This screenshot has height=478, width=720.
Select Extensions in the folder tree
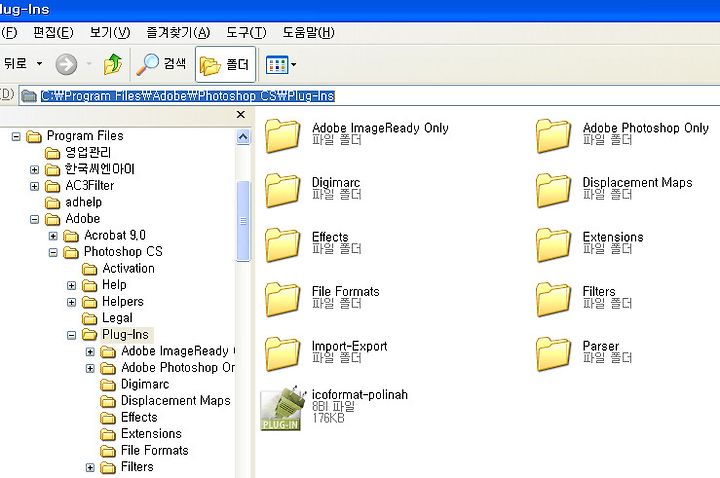click(x=151, y=433)
